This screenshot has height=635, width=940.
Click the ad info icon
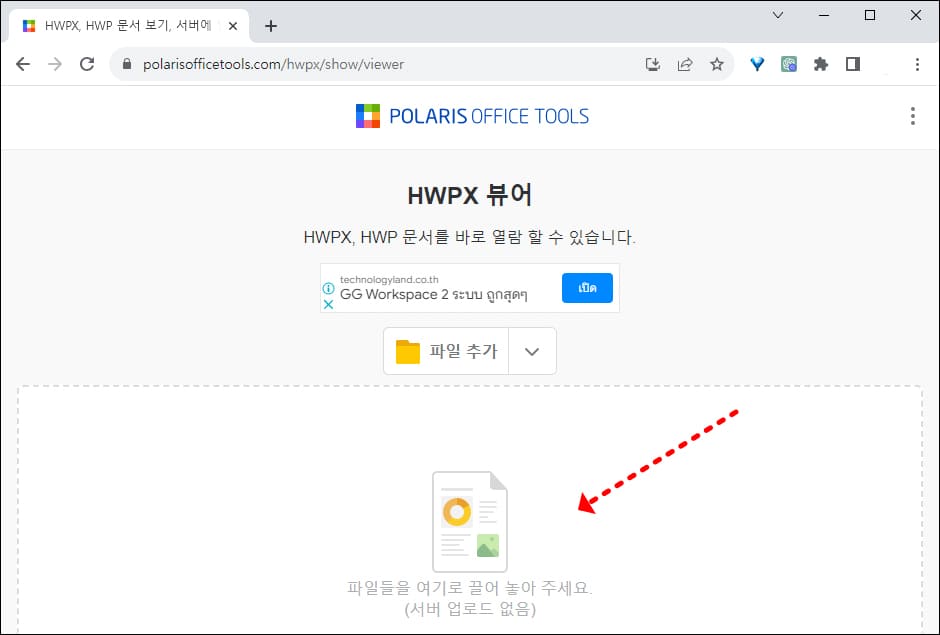327,288
